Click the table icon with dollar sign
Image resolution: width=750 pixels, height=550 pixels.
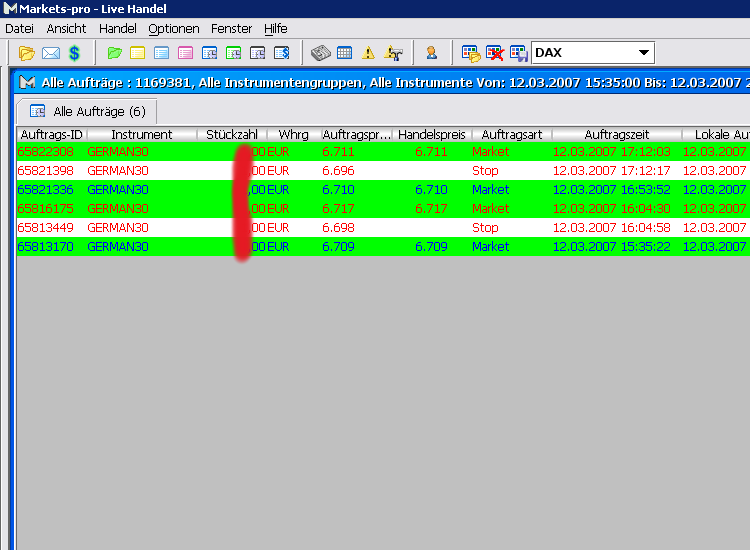pyautogui.click(x=282, y=53)
